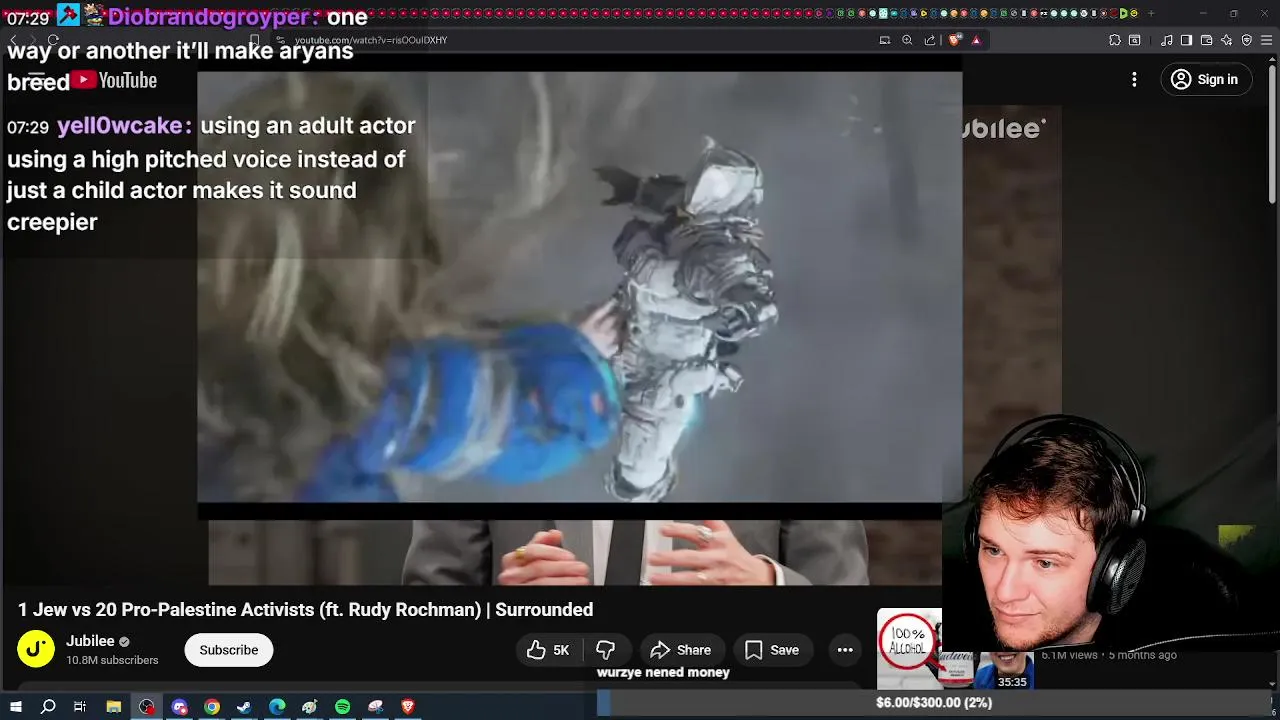Viewport: 1280px width, 720px height.
Task: Open YouTube settings three-dot menu
Action: coord(1134,80)
